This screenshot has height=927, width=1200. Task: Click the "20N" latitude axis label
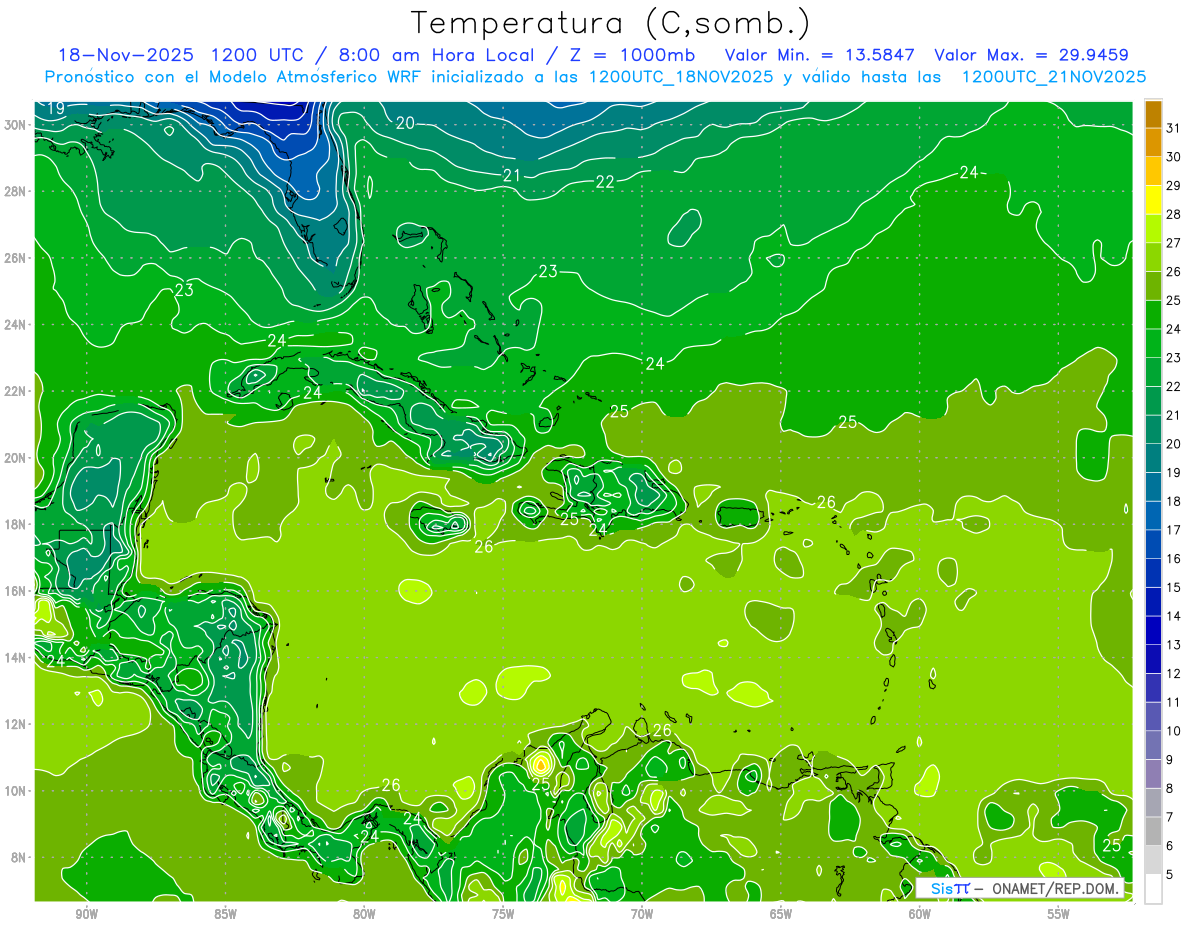pyautogui.click(x=15, y=458)
